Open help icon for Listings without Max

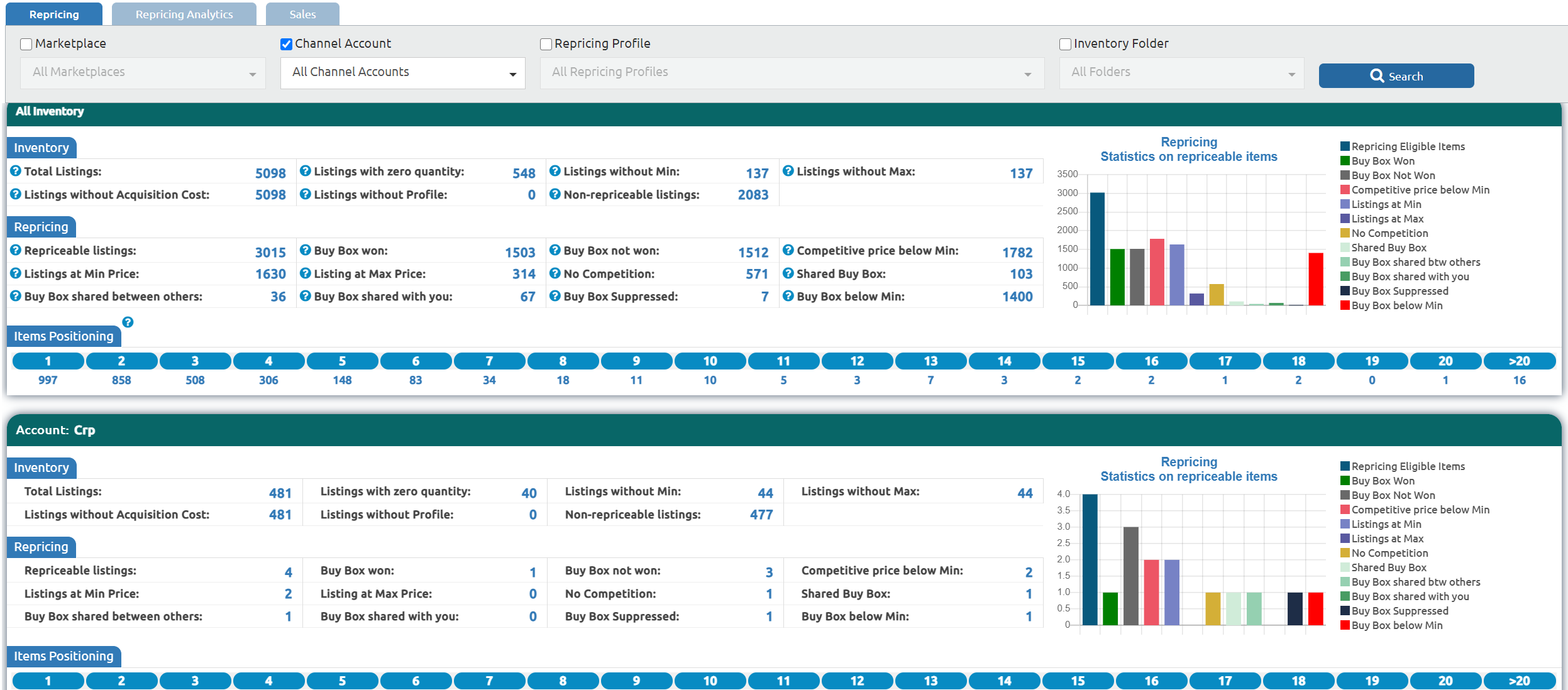(x=788, y=171)
